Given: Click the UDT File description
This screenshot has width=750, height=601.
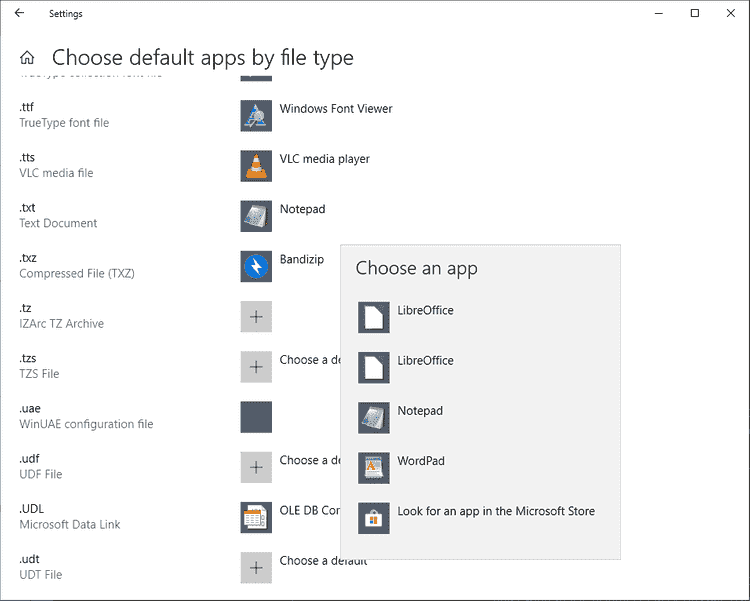Looking at the screenshot, I should 41,575.
